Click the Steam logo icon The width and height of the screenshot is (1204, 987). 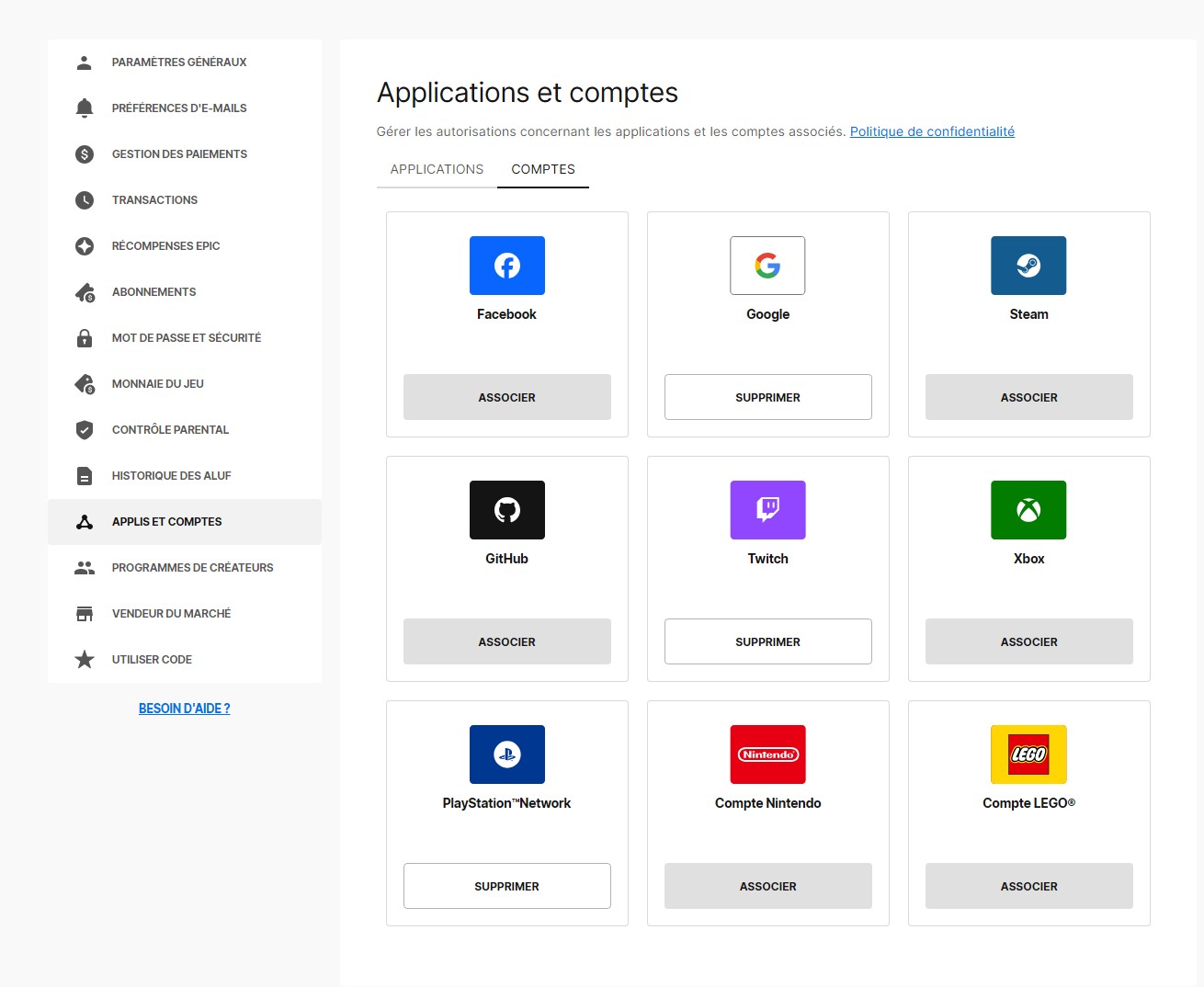1028,266
